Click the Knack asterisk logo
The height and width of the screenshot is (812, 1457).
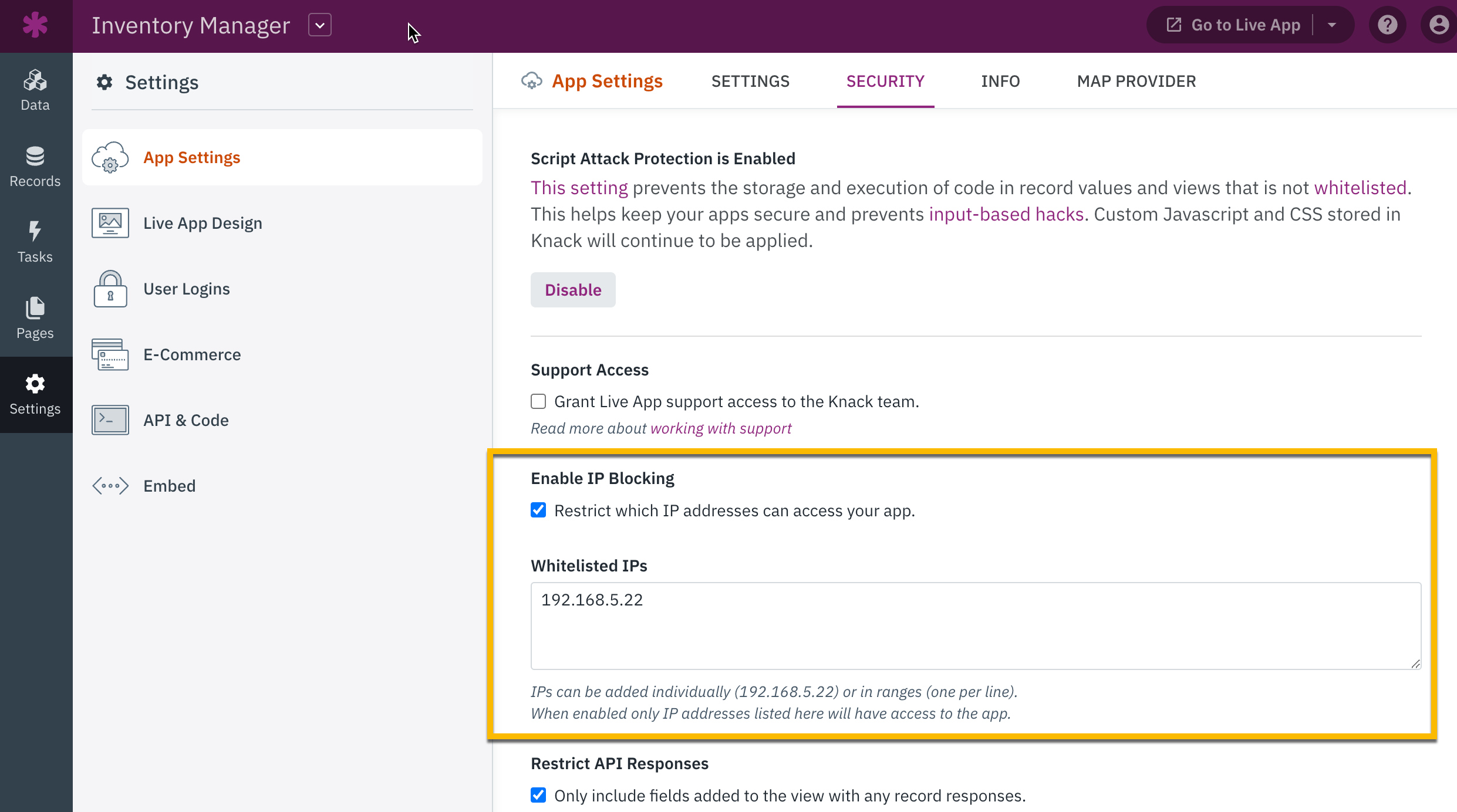pos(35,25)
